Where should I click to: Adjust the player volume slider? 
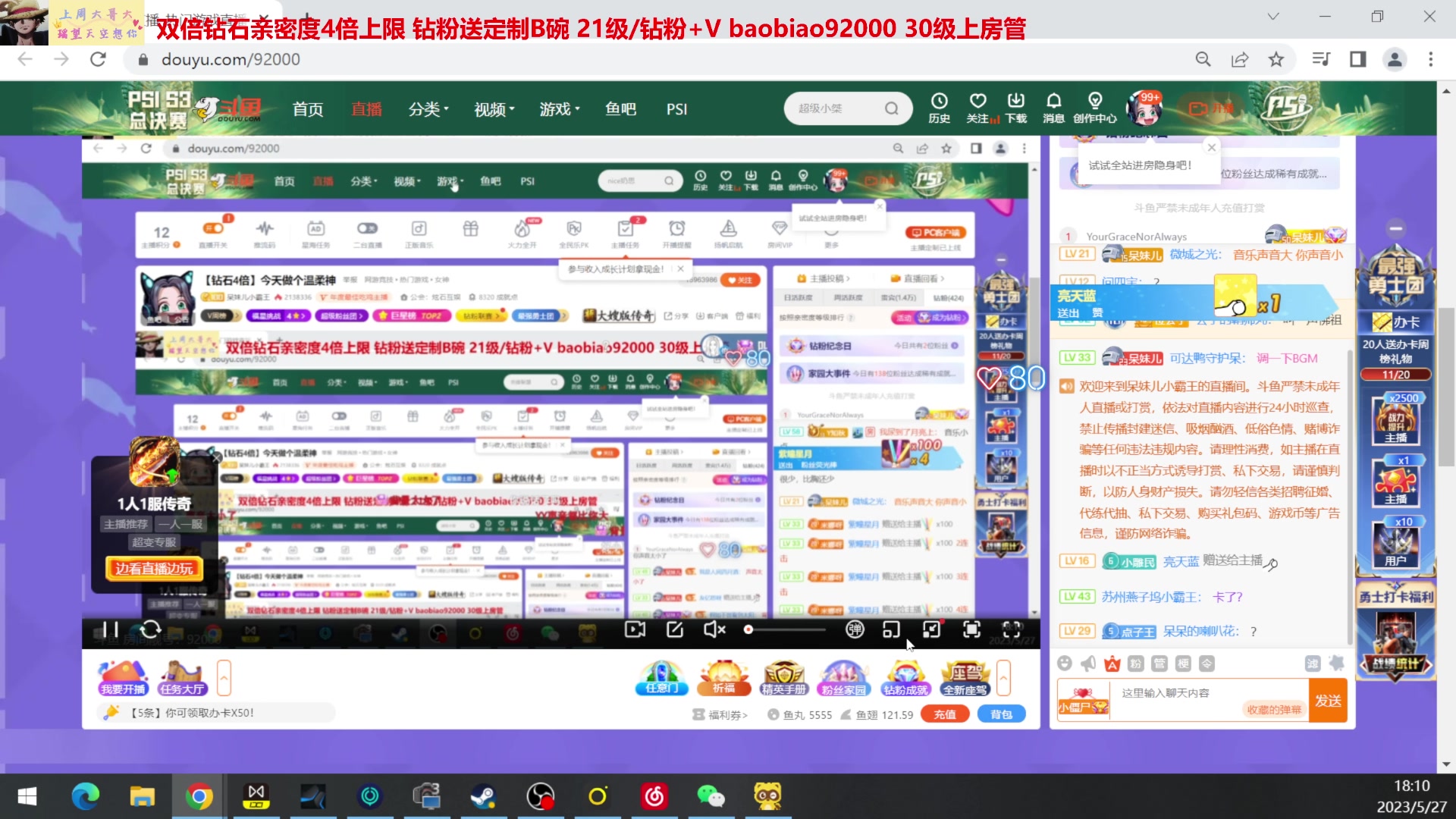point(785,629)
